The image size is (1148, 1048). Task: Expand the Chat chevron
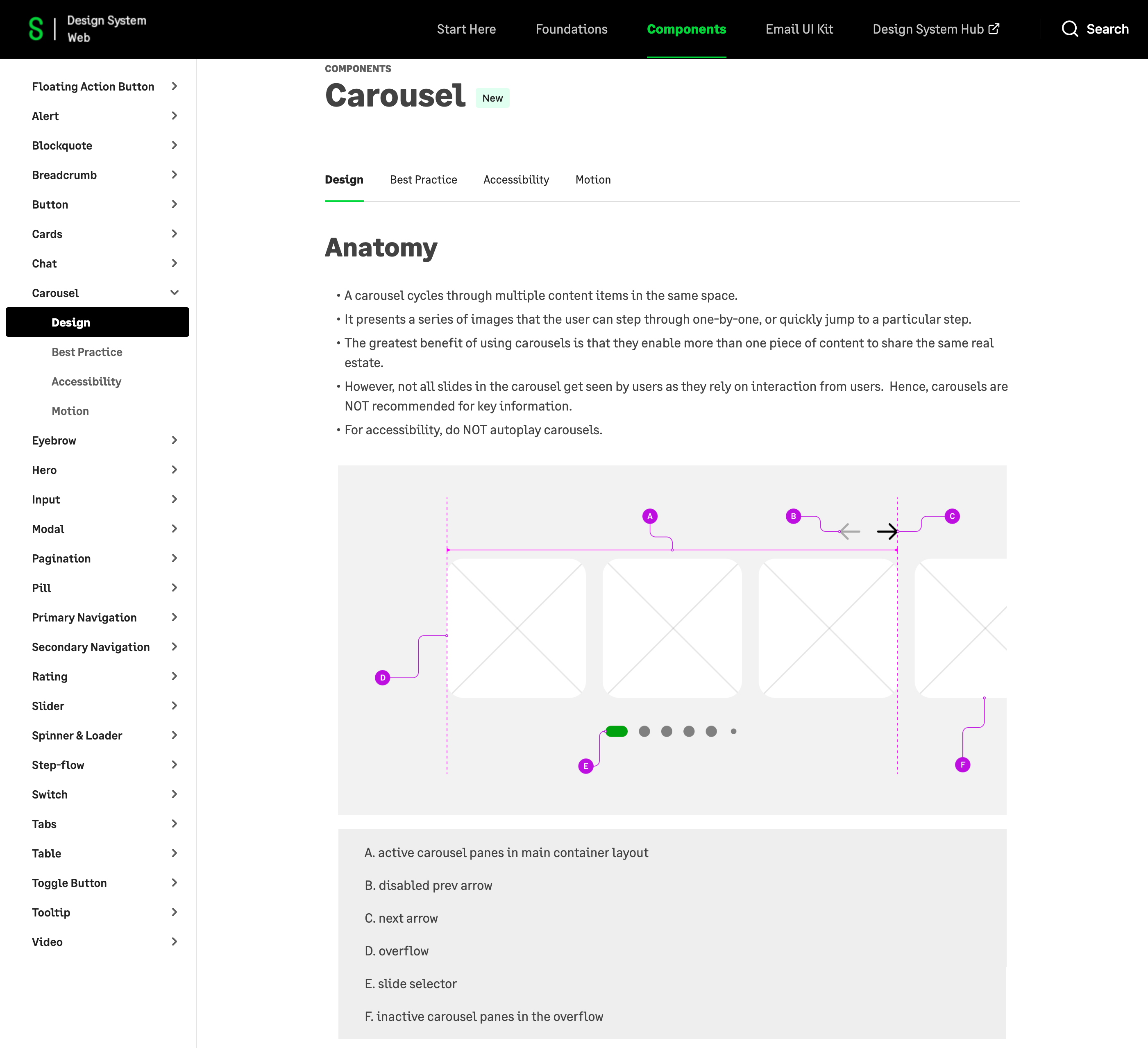pos(174,263)
